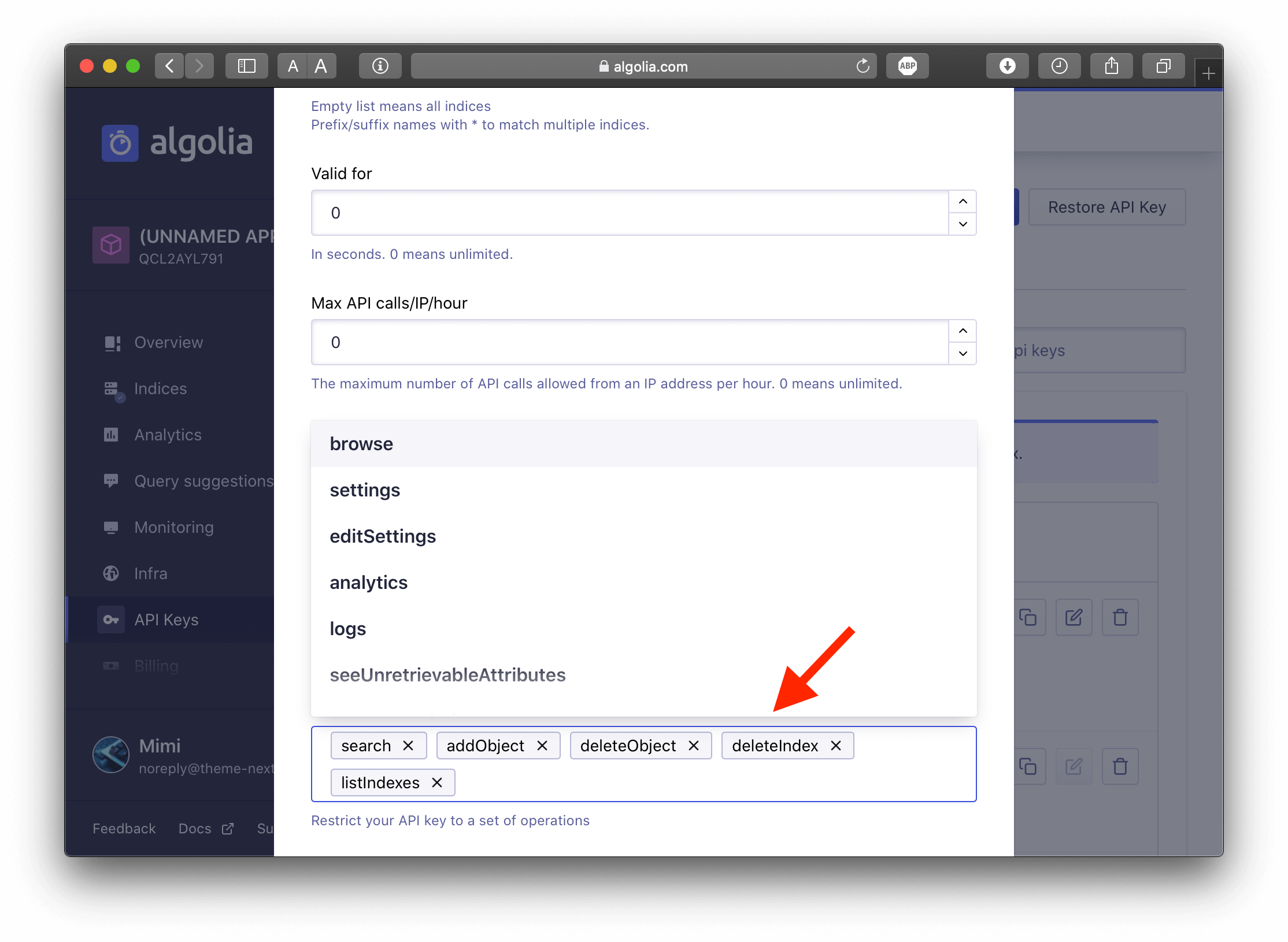Open Safari downloads in the toolbar

(1007, 65)
